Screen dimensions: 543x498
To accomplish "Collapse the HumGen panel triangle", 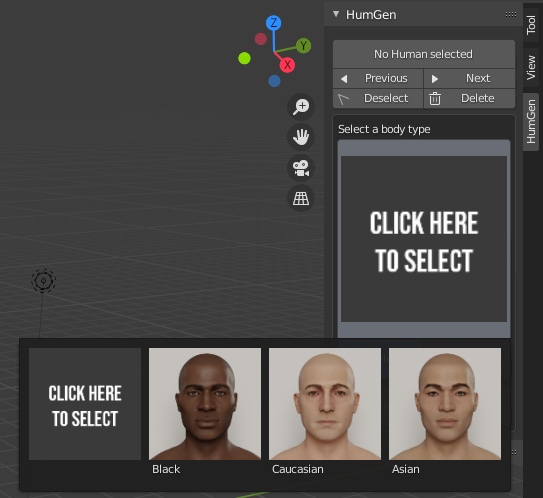I will [x=336, y=14].
